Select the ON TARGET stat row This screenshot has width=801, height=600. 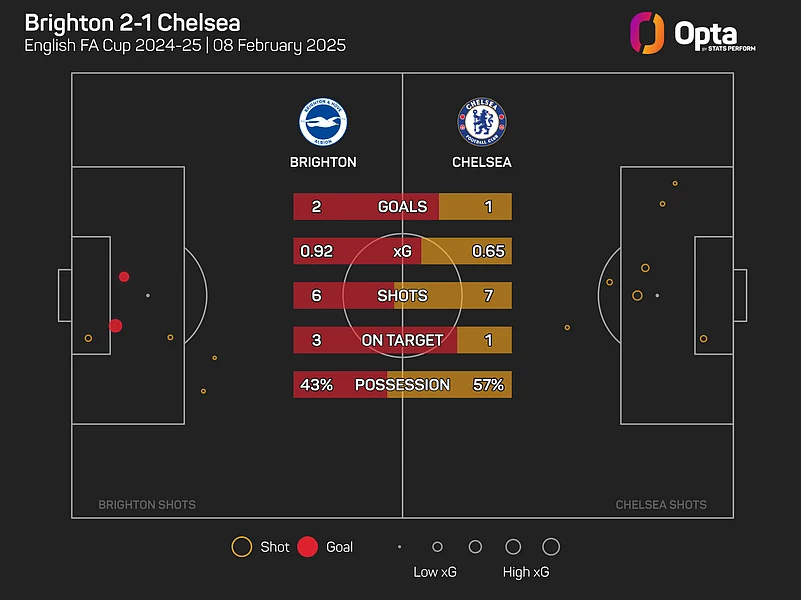[402, 340]
